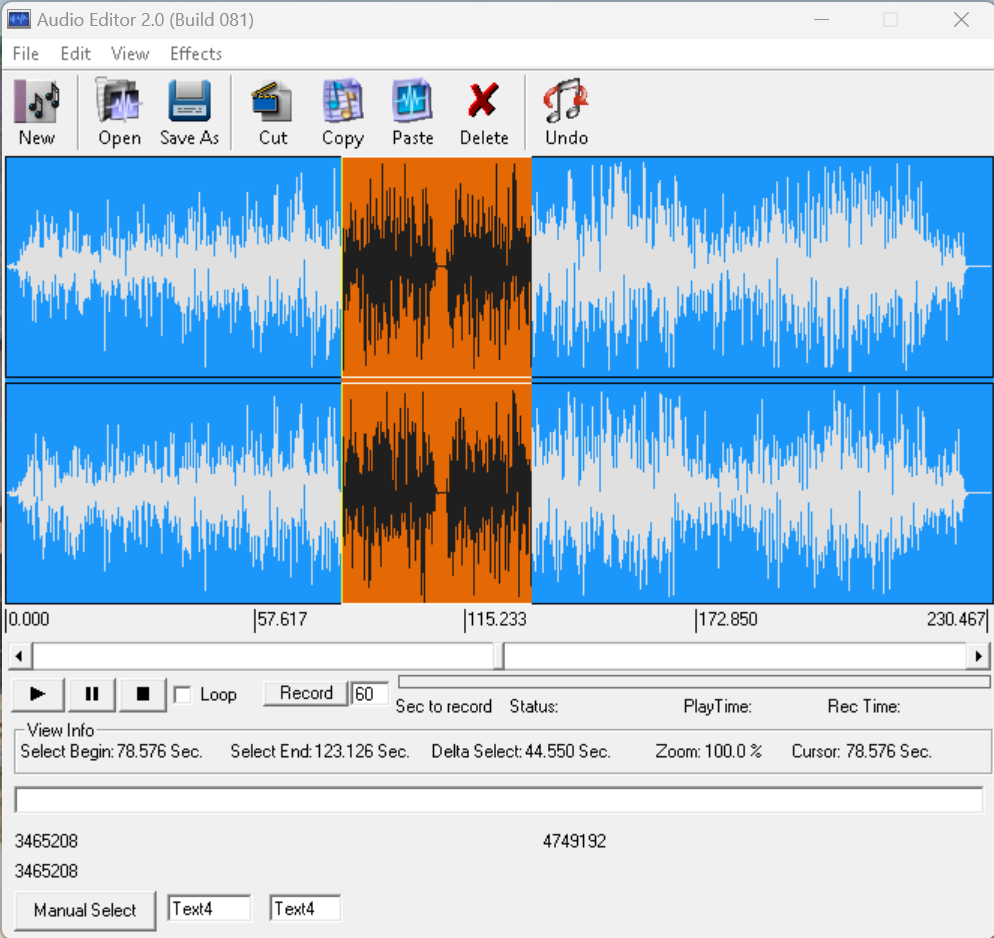994x938 pixels.
Task: Click the Audio Editor title bar app icon
Action: coord(18,20)
